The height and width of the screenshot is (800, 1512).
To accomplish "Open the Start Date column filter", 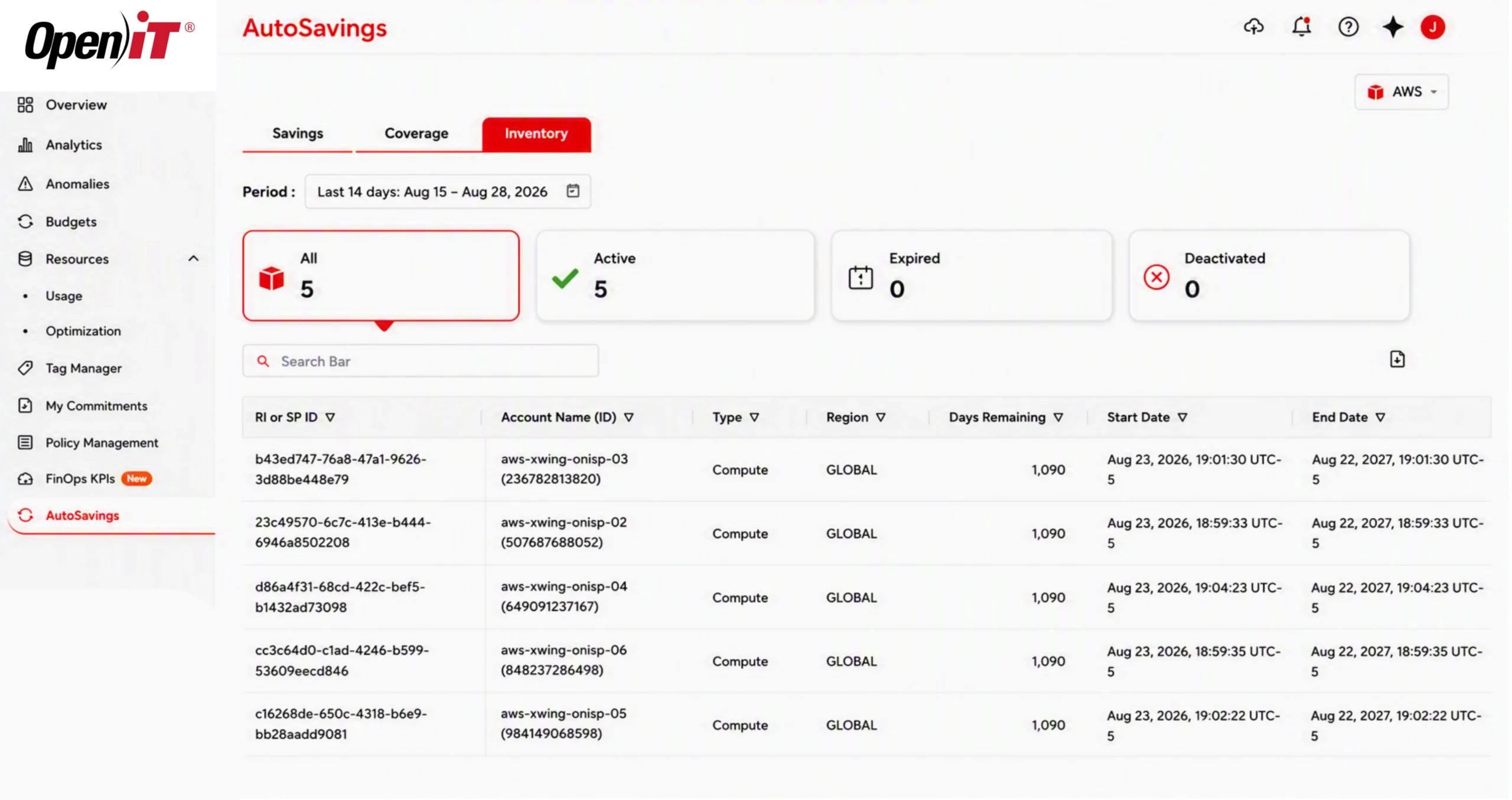I will 1182,417.
